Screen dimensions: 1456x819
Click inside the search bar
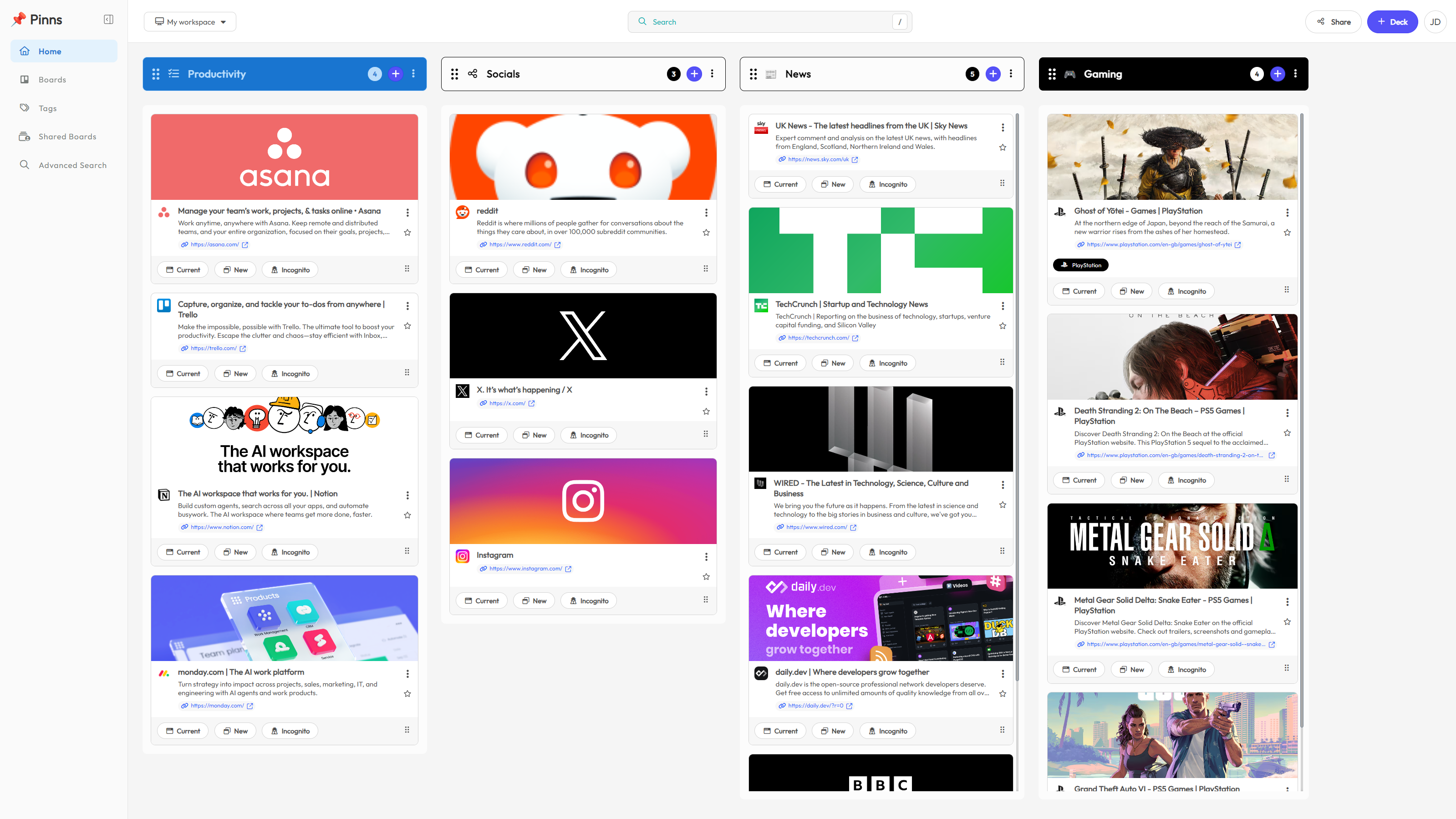(769, 21)
